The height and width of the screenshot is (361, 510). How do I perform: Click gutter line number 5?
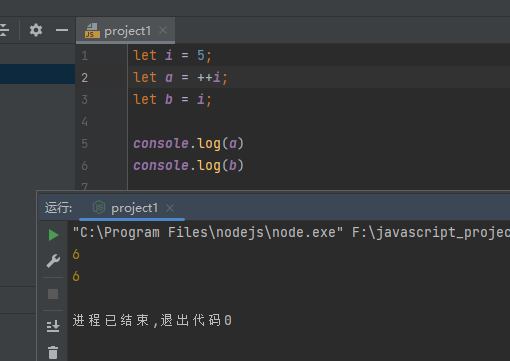click(x=85, y=144)
